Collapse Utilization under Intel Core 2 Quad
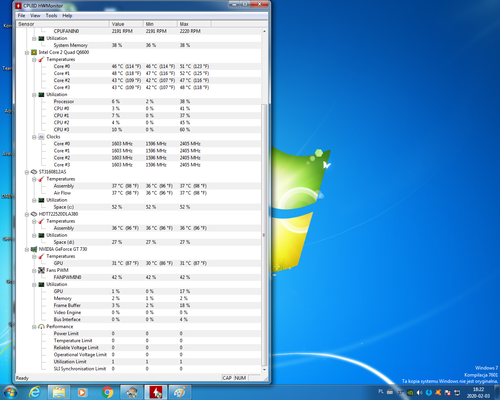The height and width of the screenshot is (400, 500). click(34, 95)
